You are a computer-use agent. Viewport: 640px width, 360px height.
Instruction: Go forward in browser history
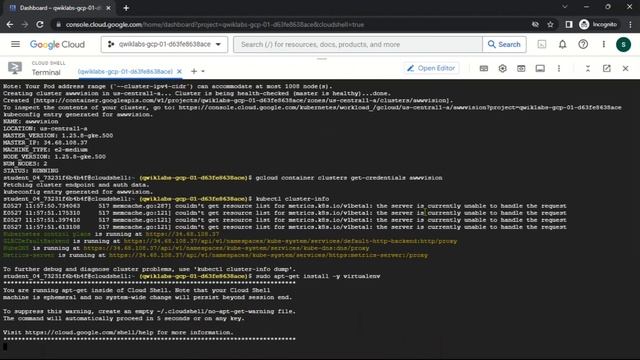tap(25, 24)
